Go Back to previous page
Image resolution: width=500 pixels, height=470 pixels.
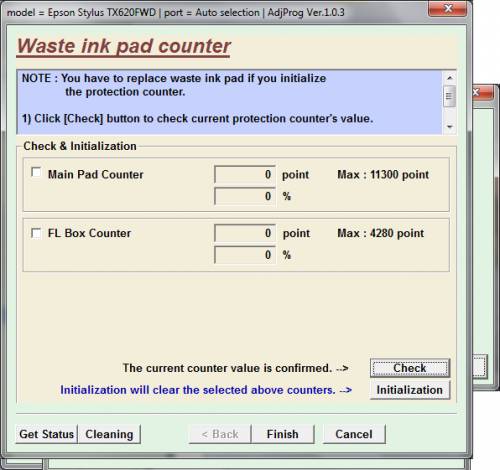point(220,434)
